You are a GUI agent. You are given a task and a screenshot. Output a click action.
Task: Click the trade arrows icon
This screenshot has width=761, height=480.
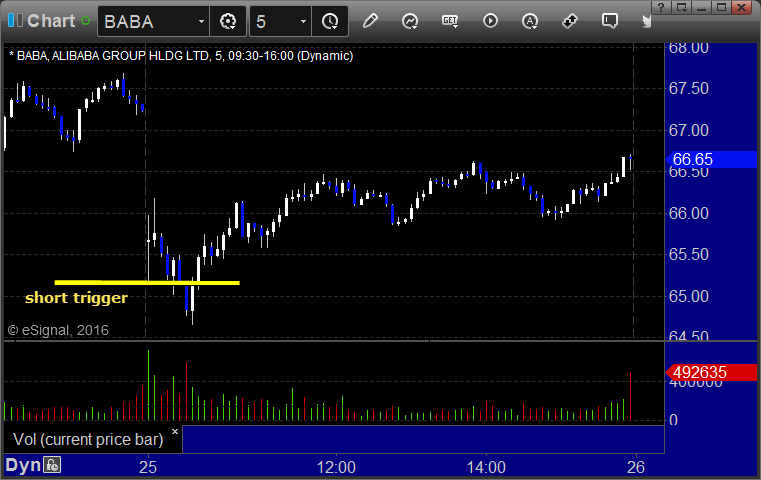(x=569, y=21)
